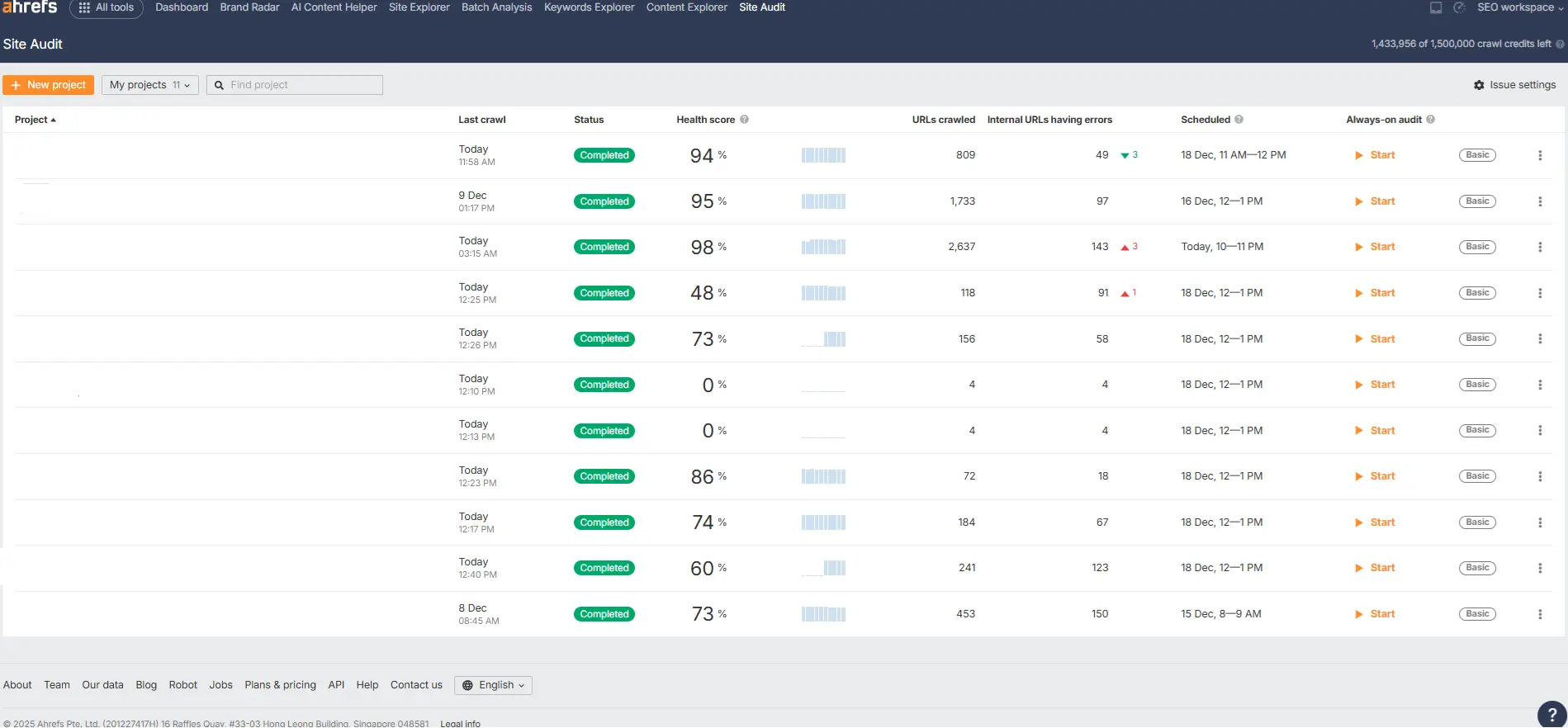This screenshot has width=1568, height=728.
Task: Expand the My projects dropdown
Action: tap(149, 85)
